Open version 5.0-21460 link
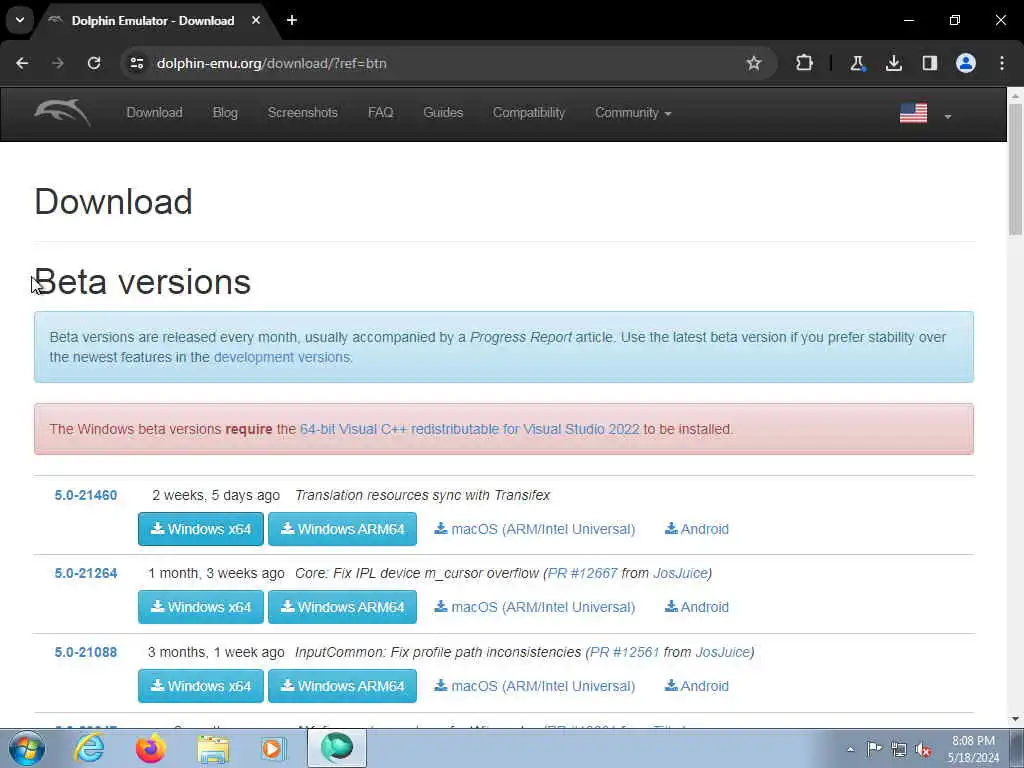The height and width of the screenshot is (768, 1024). 86,495
